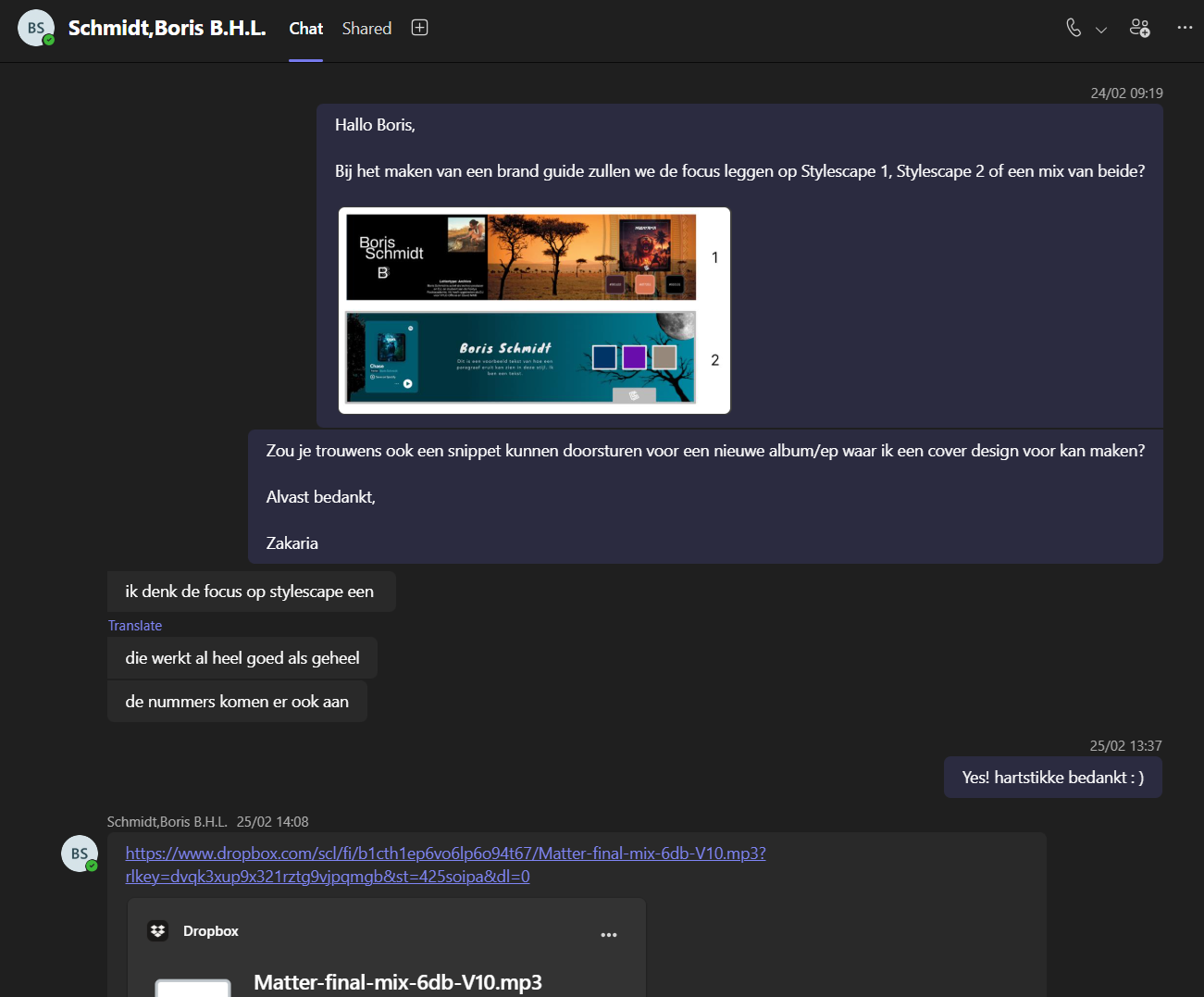Click the Matter-final-mix-6db-V10.mp3 file title
The image size is (1204, 997).
point(398,982)
